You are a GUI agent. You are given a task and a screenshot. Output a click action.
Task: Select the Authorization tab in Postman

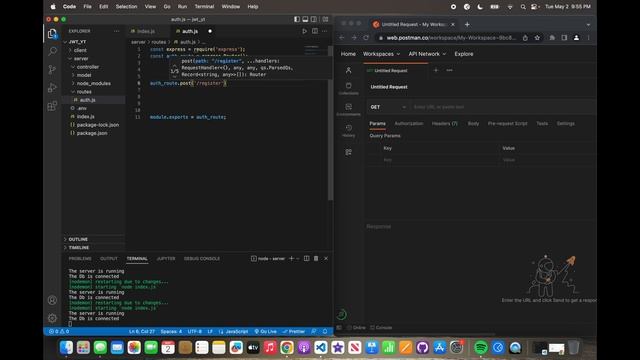(409, 123)
